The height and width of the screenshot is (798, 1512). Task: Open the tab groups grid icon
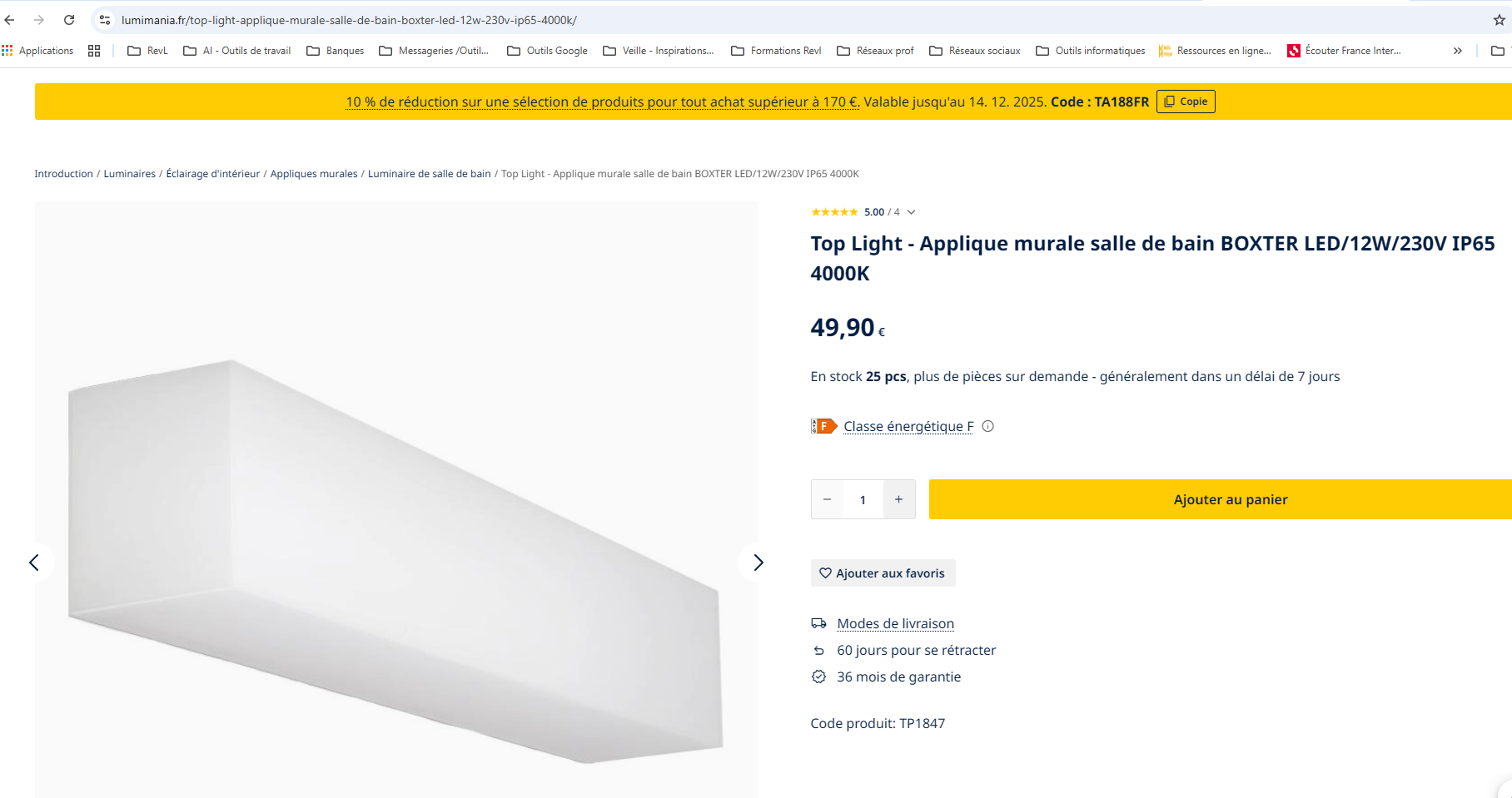[94, 51]
